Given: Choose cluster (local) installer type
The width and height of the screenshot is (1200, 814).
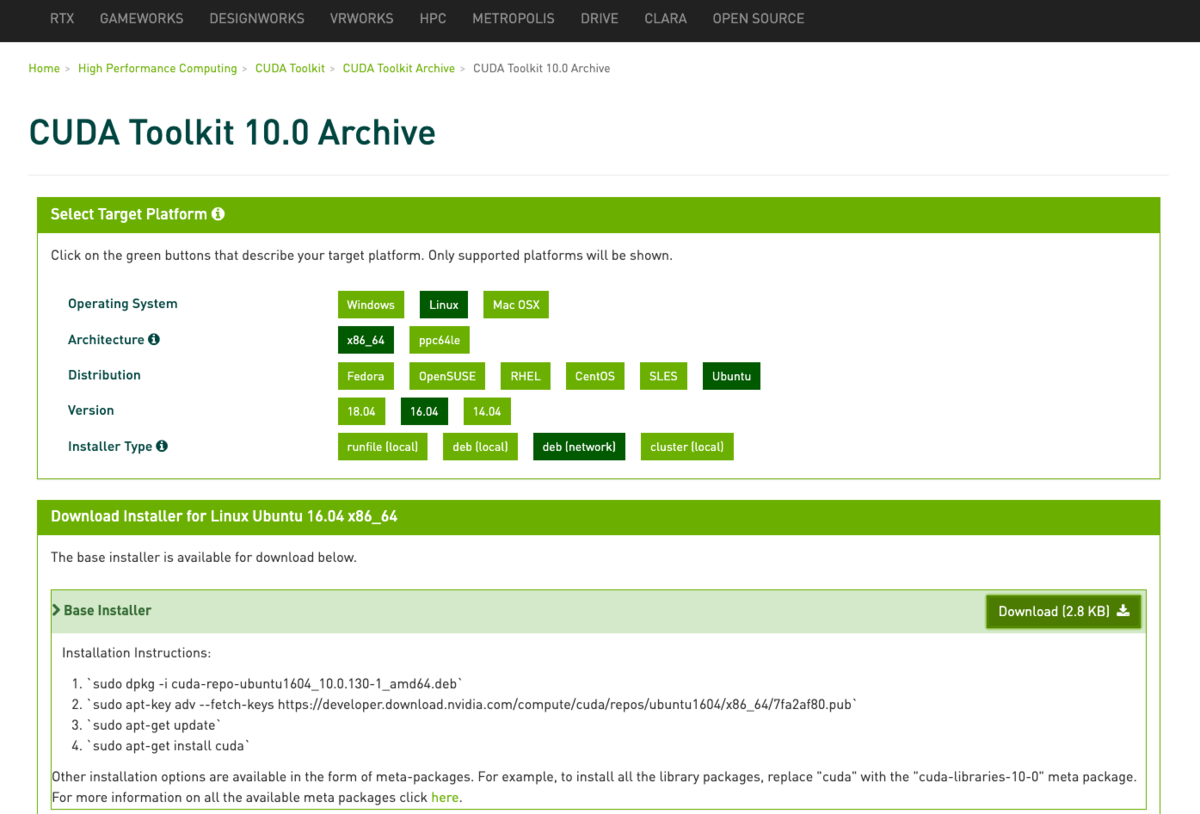Looking at the screenshot, I should point(687,447).
